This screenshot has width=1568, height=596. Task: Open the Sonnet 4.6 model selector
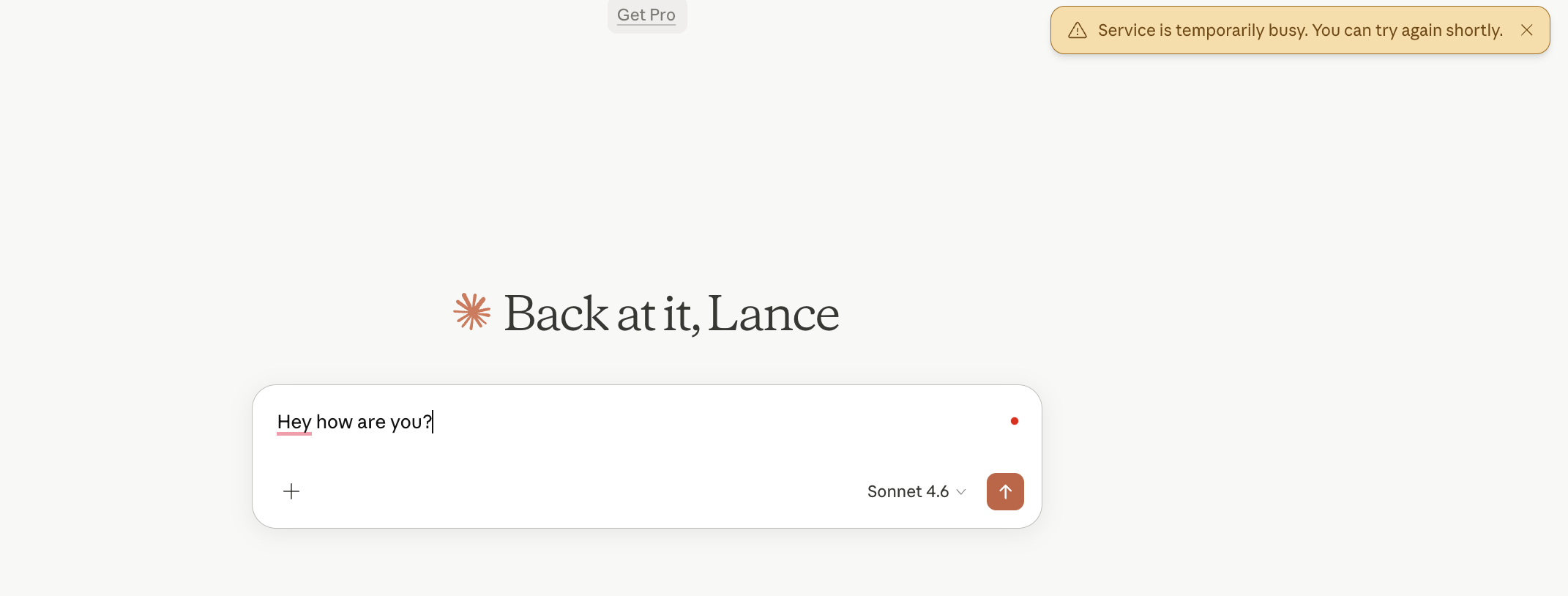click(908, 491)
